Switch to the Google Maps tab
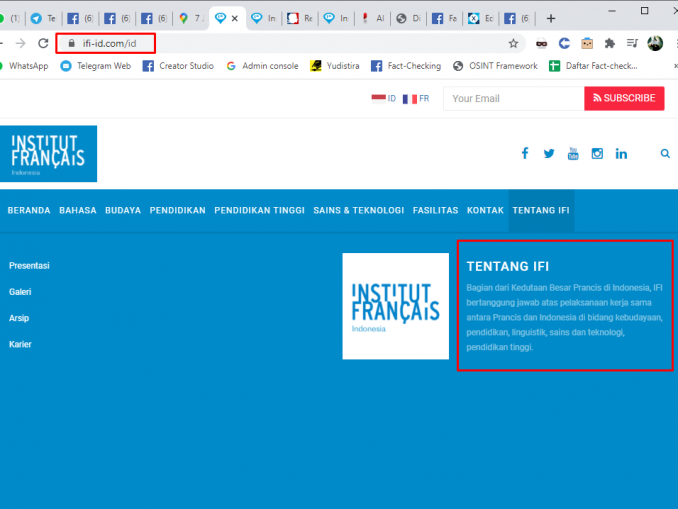Viewport: 678px width, 509px height. (191, 18)
